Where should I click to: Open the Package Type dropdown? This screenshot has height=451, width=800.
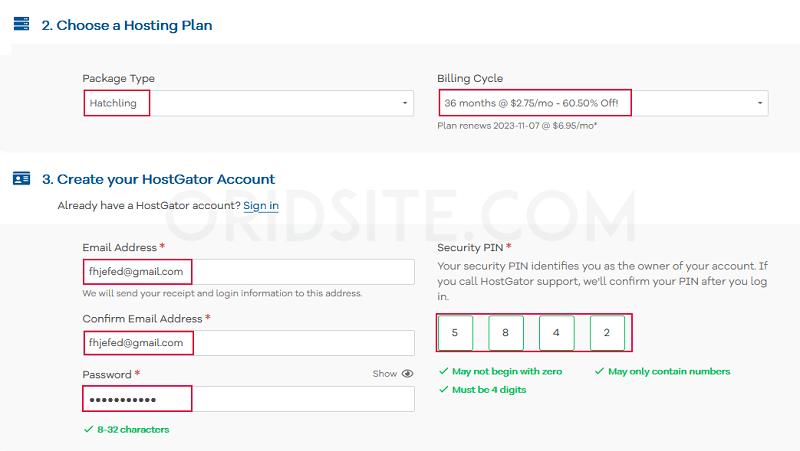[x=248, y=103]
